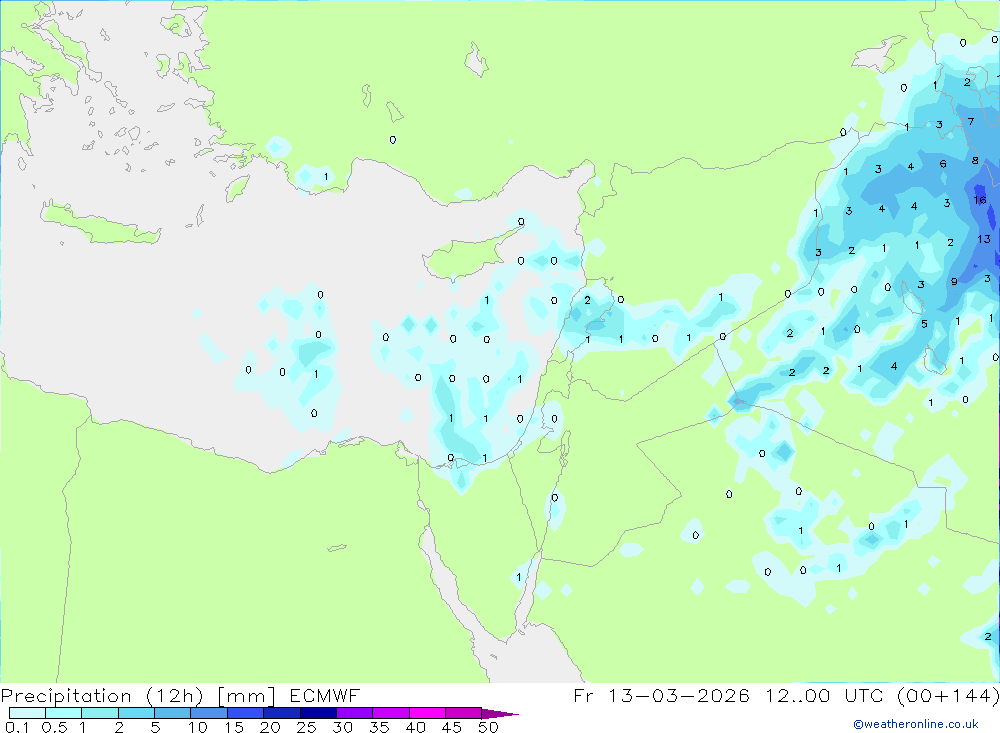Click the 40–45 mm magenta legend box

click(x=427, y=713)
